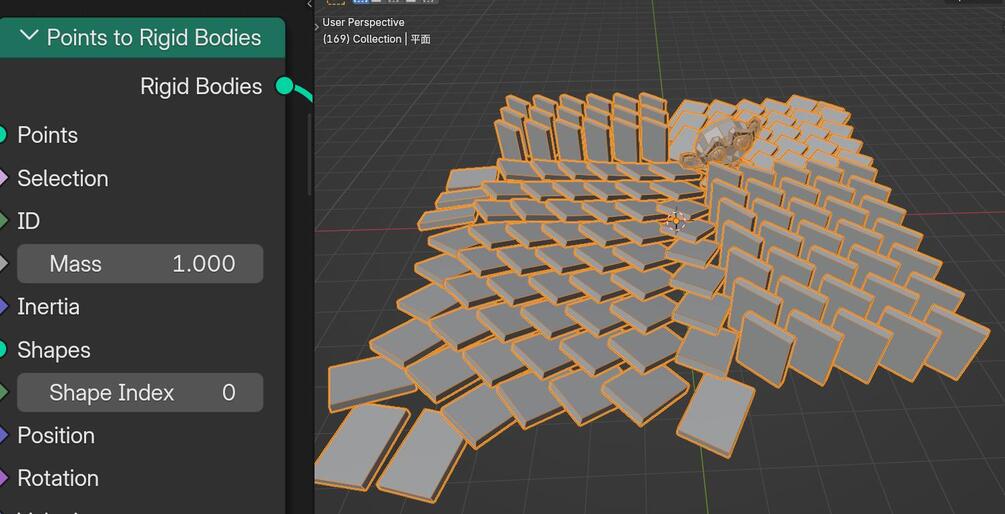
Task: Click the User Perspective overlay text
Action: coord(363,22)
